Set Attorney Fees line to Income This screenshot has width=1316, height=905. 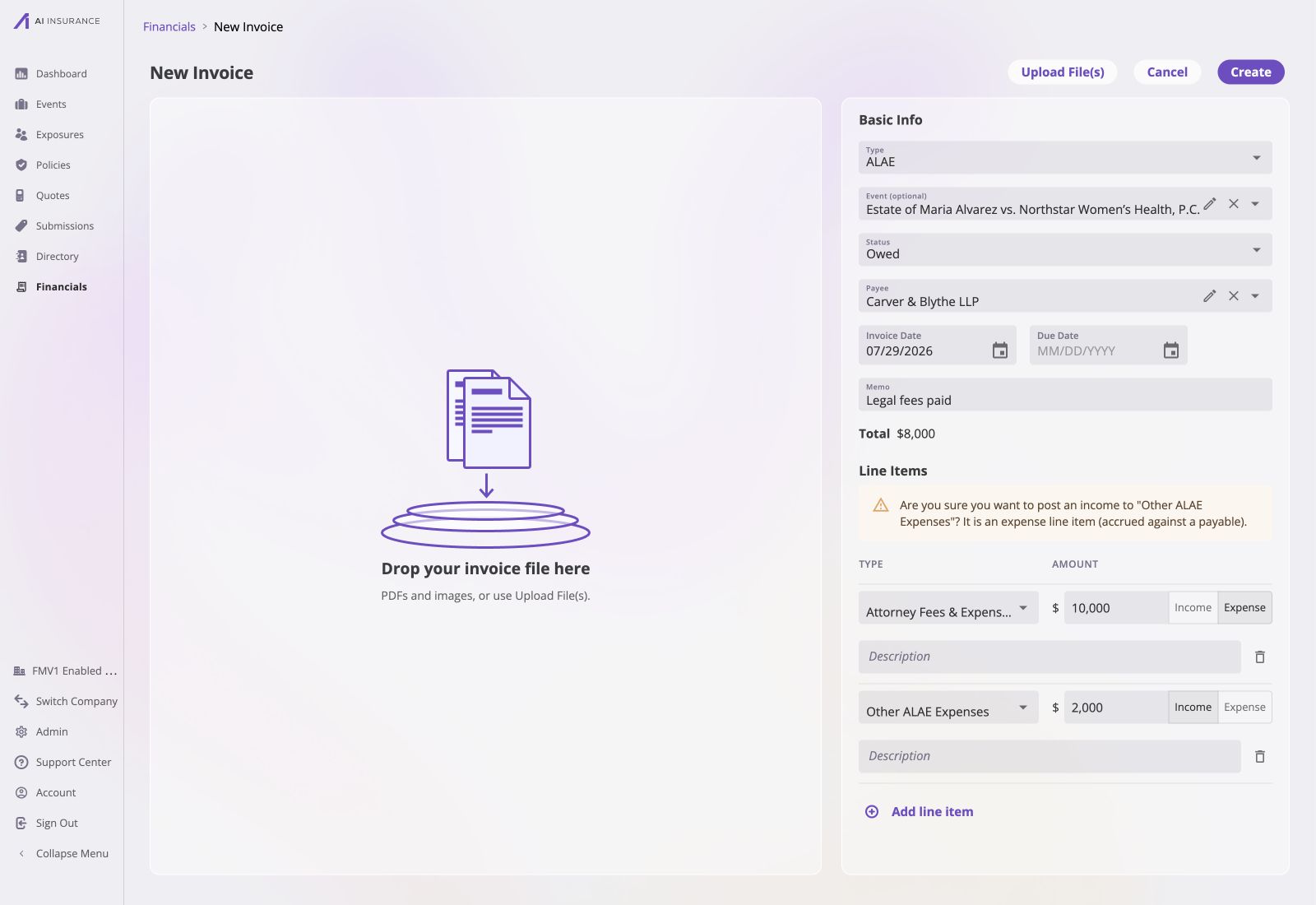point(1193,608)
